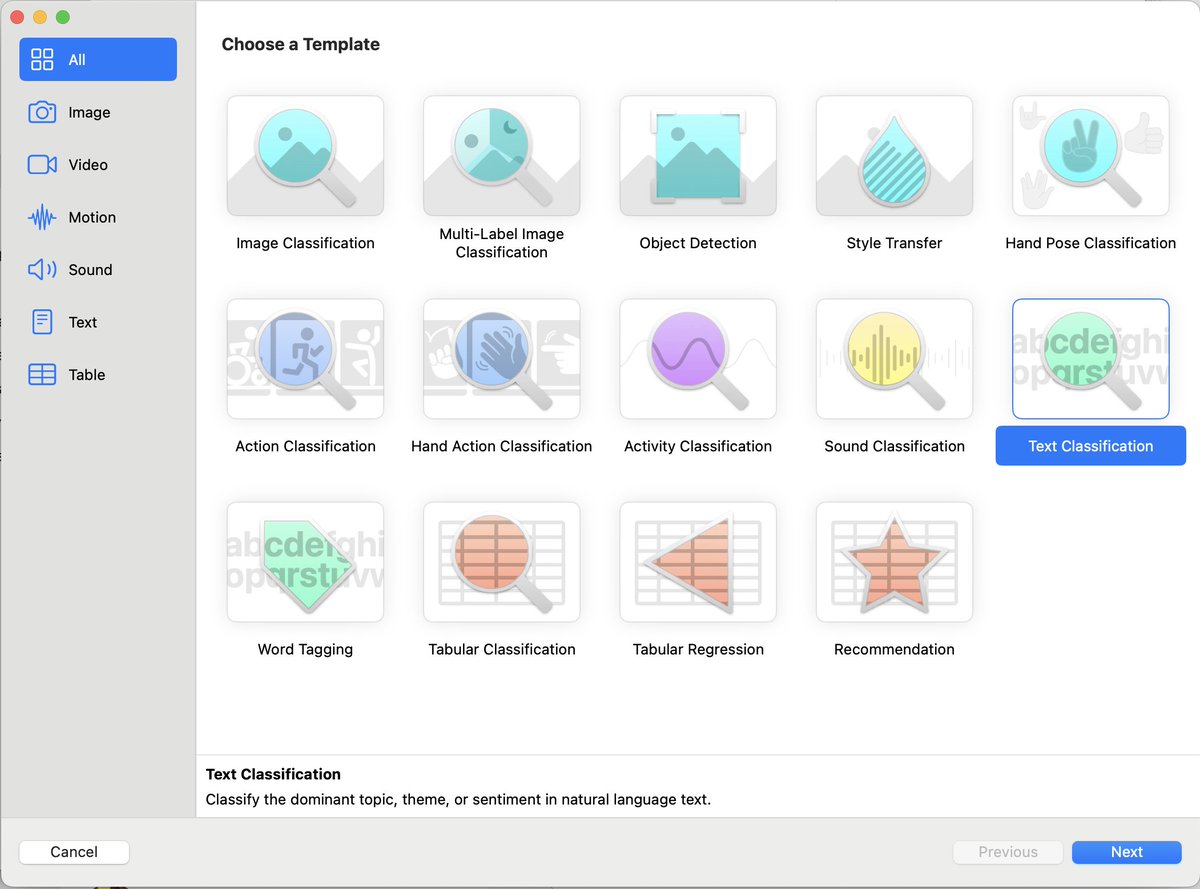Filter templates by Image label
Viewport: 1200px width, 889px height.
89,113
